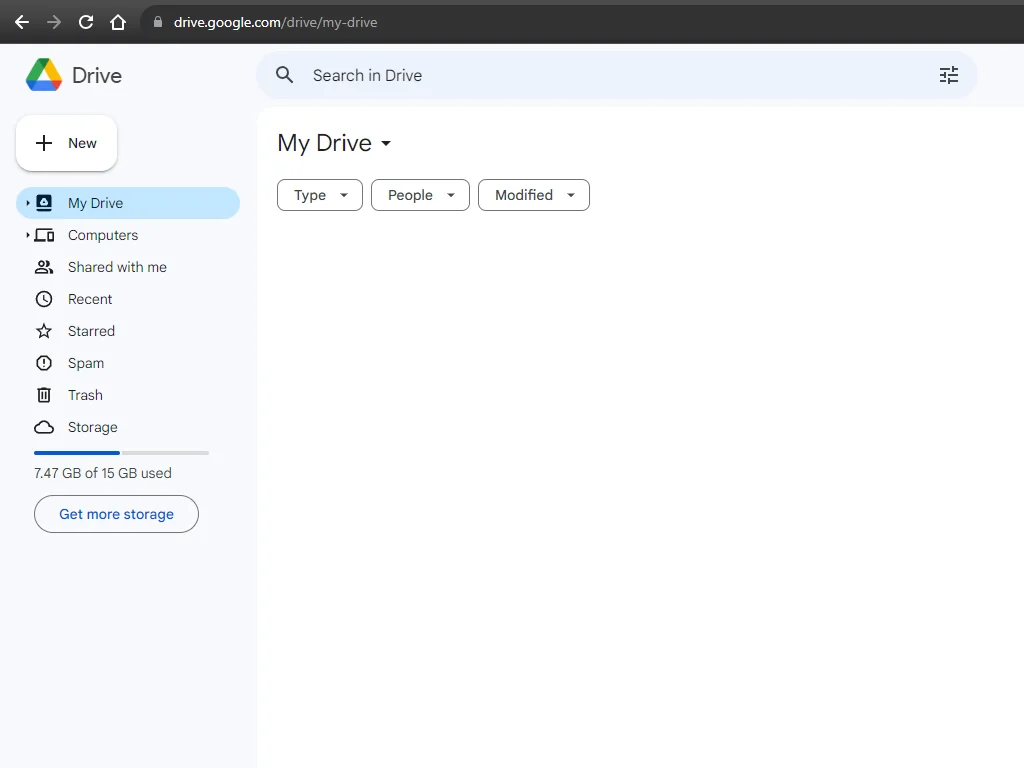Go to the browser home page icon
This screenshot has height=768, width=1024.
click(118, 22)
